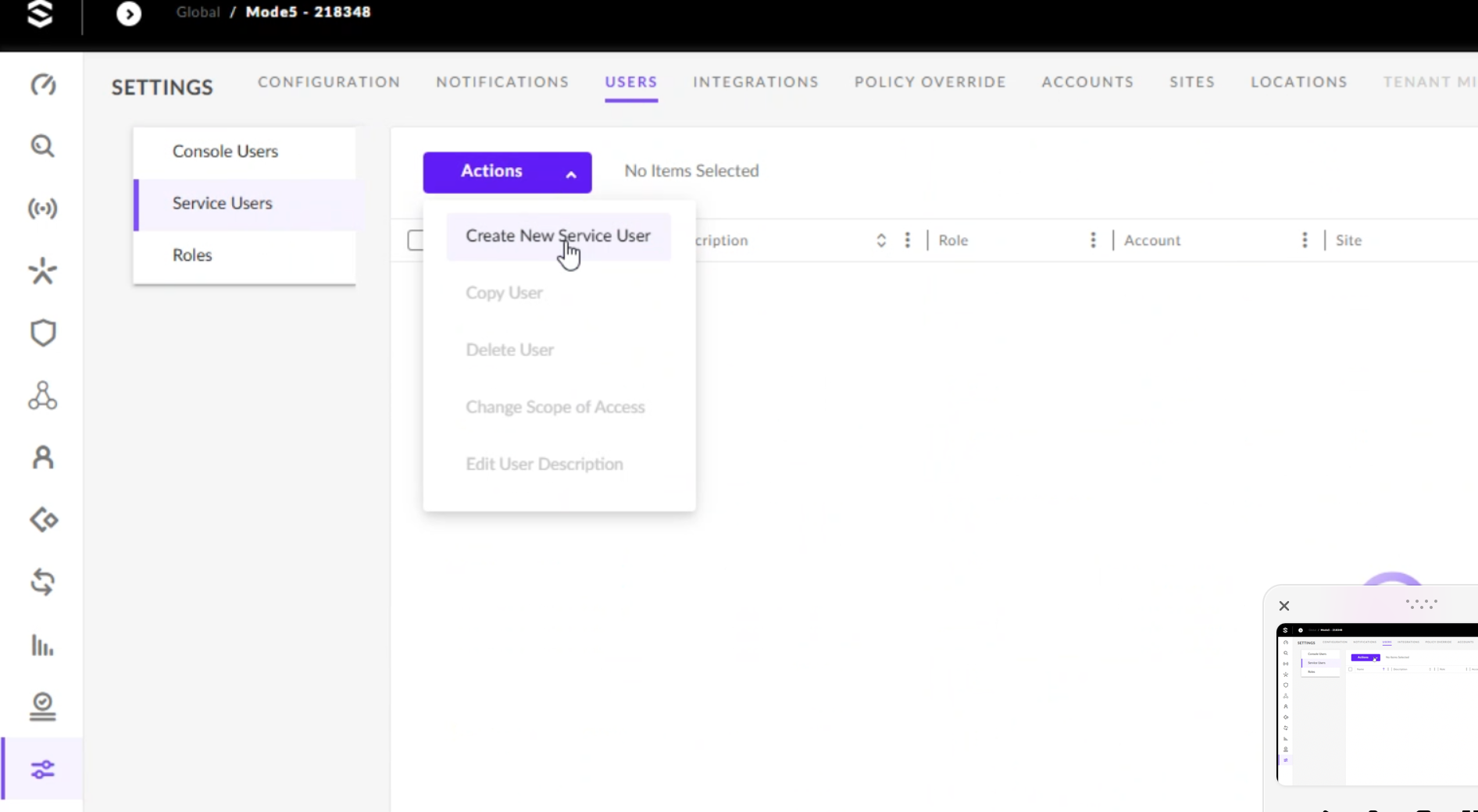Collapse the Actions dropdown button
The image size is (1478, 812).
click(x=507, y=172)
